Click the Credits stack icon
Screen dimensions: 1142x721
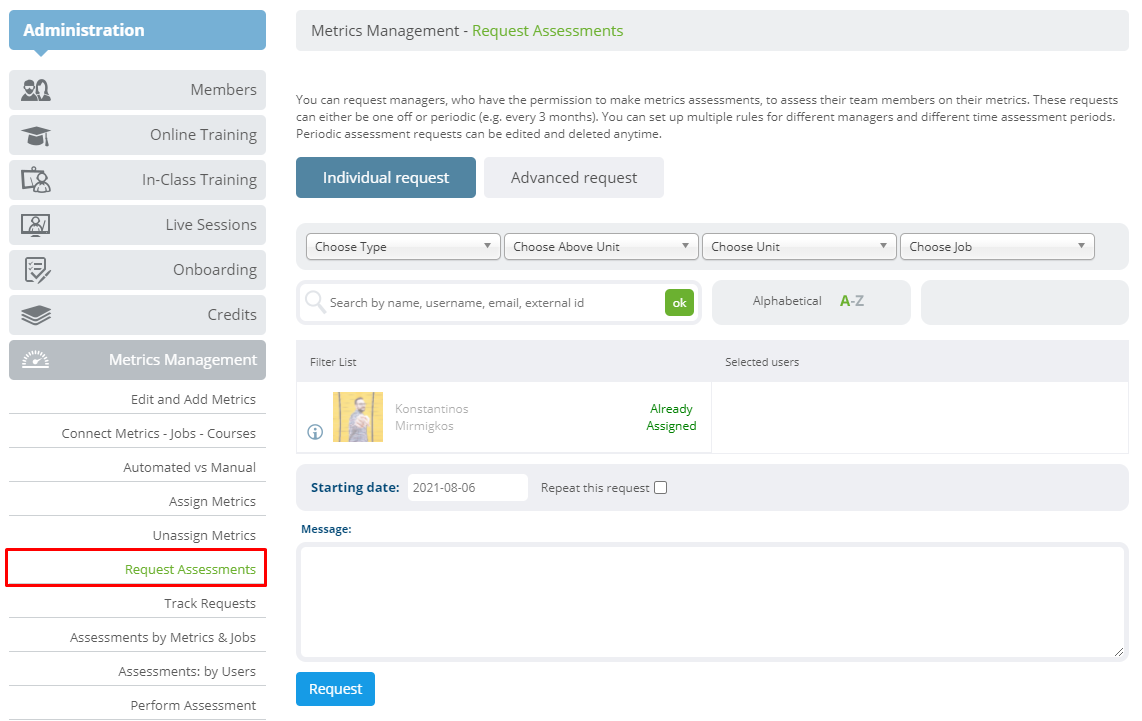coord(36,315)
